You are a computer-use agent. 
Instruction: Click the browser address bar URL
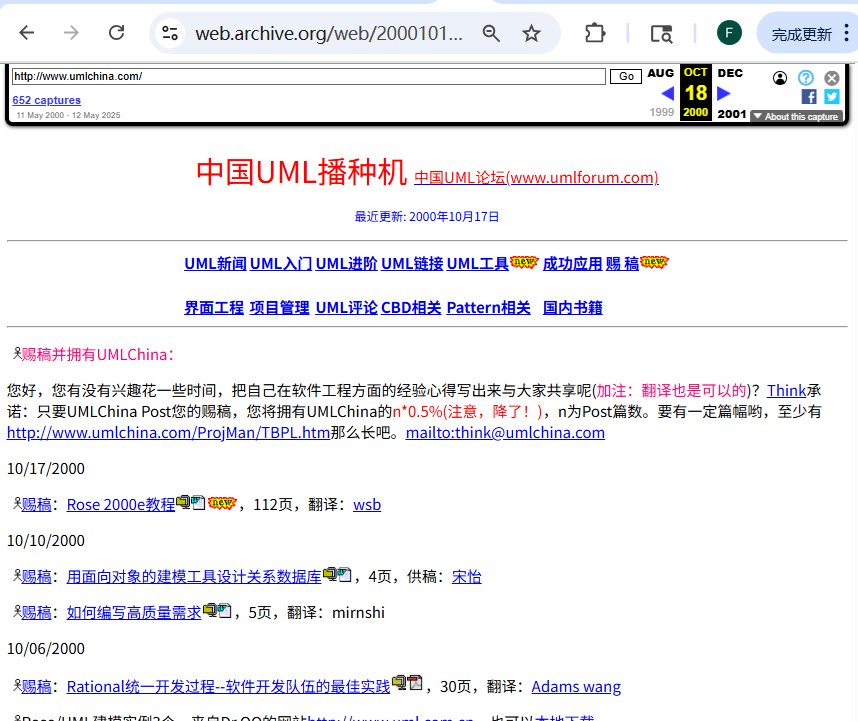pyautogui.click(x=328, y=33)
